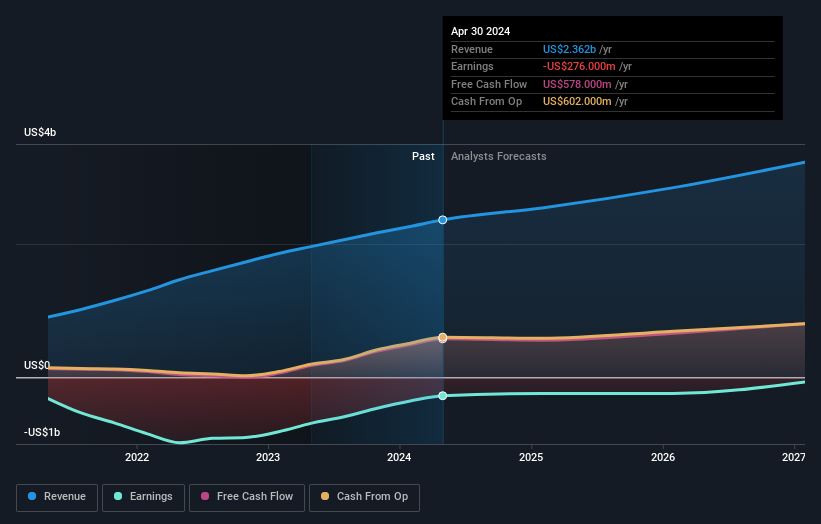Click the blue Revenue legend dot
This screenshot has height=524, width=821.
pyautogui.click(x=32, y=496)
